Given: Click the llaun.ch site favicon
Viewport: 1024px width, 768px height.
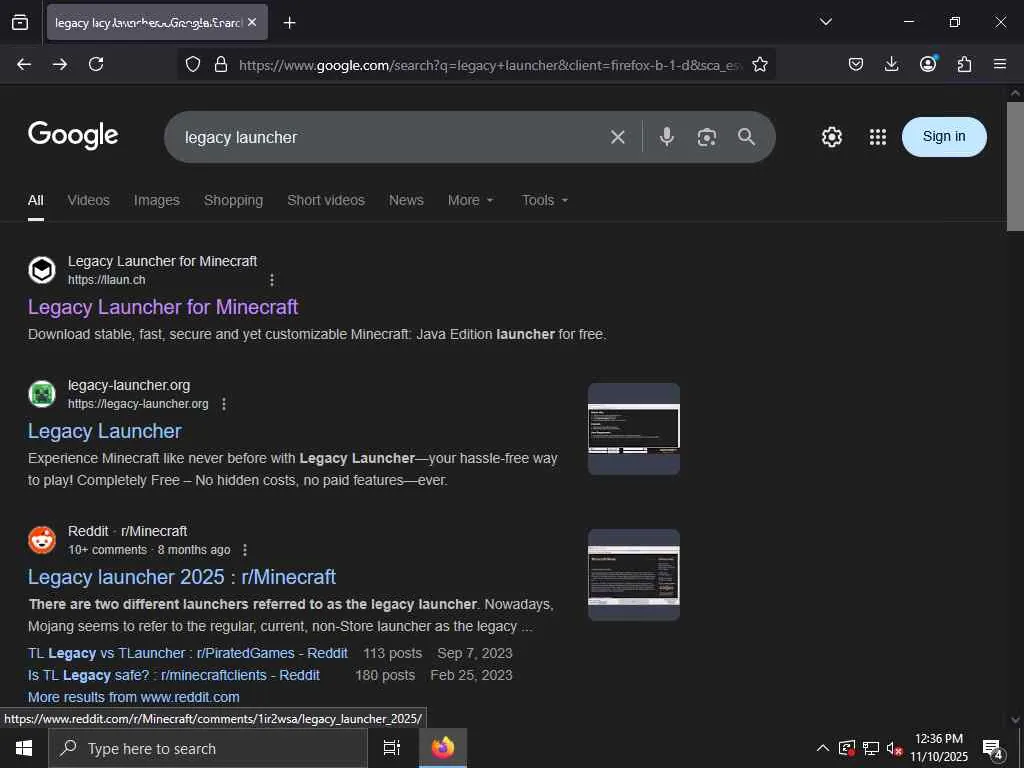Looking at the screenshot, I should click(42, 270).
